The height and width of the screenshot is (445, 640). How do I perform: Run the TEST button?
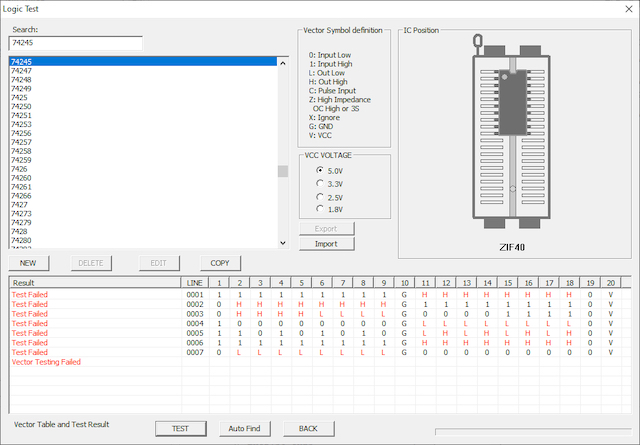tap(180, 429)
